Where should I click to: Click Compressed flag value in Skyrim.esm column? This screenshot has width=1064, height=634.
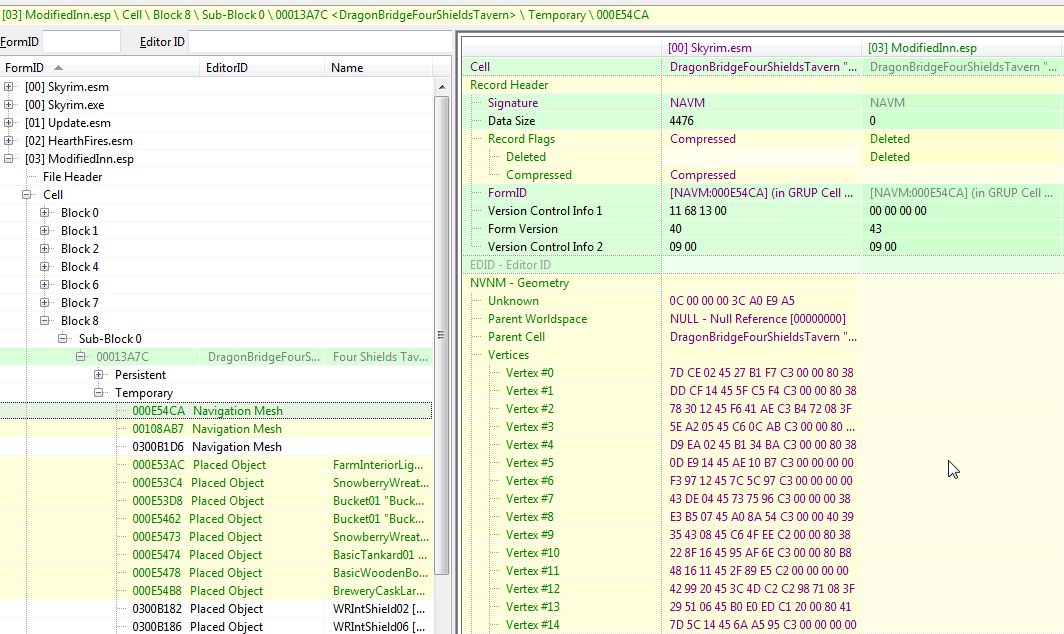[702, 174]
